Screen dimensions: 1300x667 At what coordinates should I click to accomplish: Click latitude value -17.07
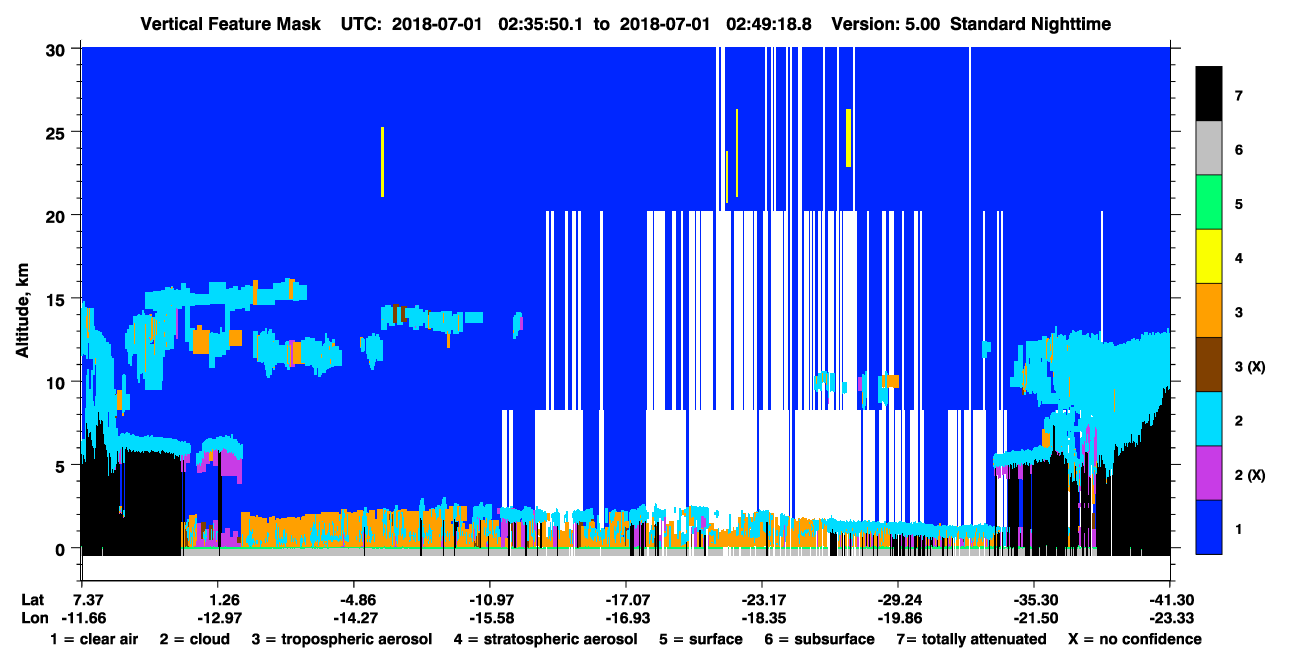pyautogui.click(x=625, y=600)
